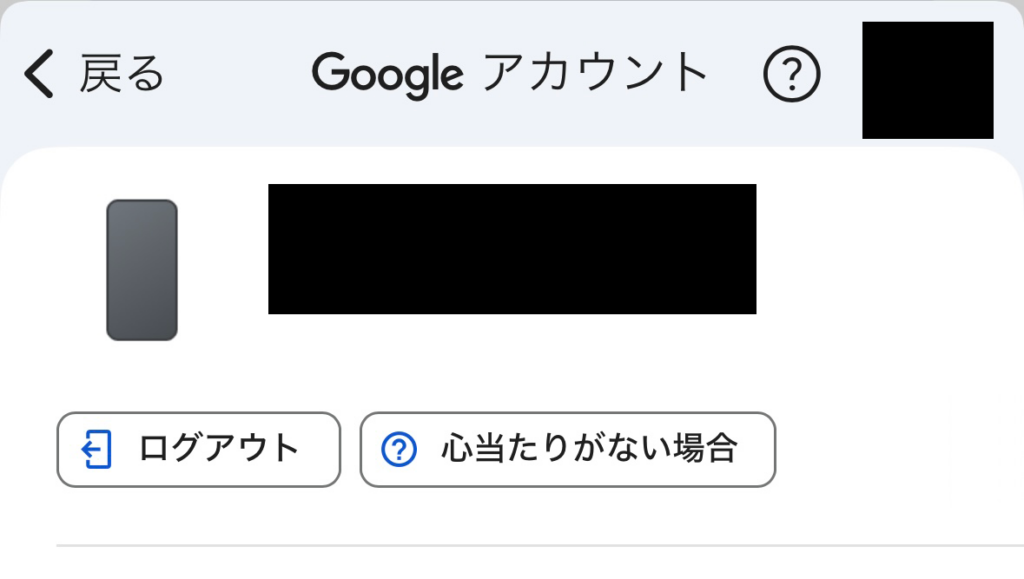Click the Google logo in header
This screenshot has width=1024, height=579.
[x=387, y=74]
